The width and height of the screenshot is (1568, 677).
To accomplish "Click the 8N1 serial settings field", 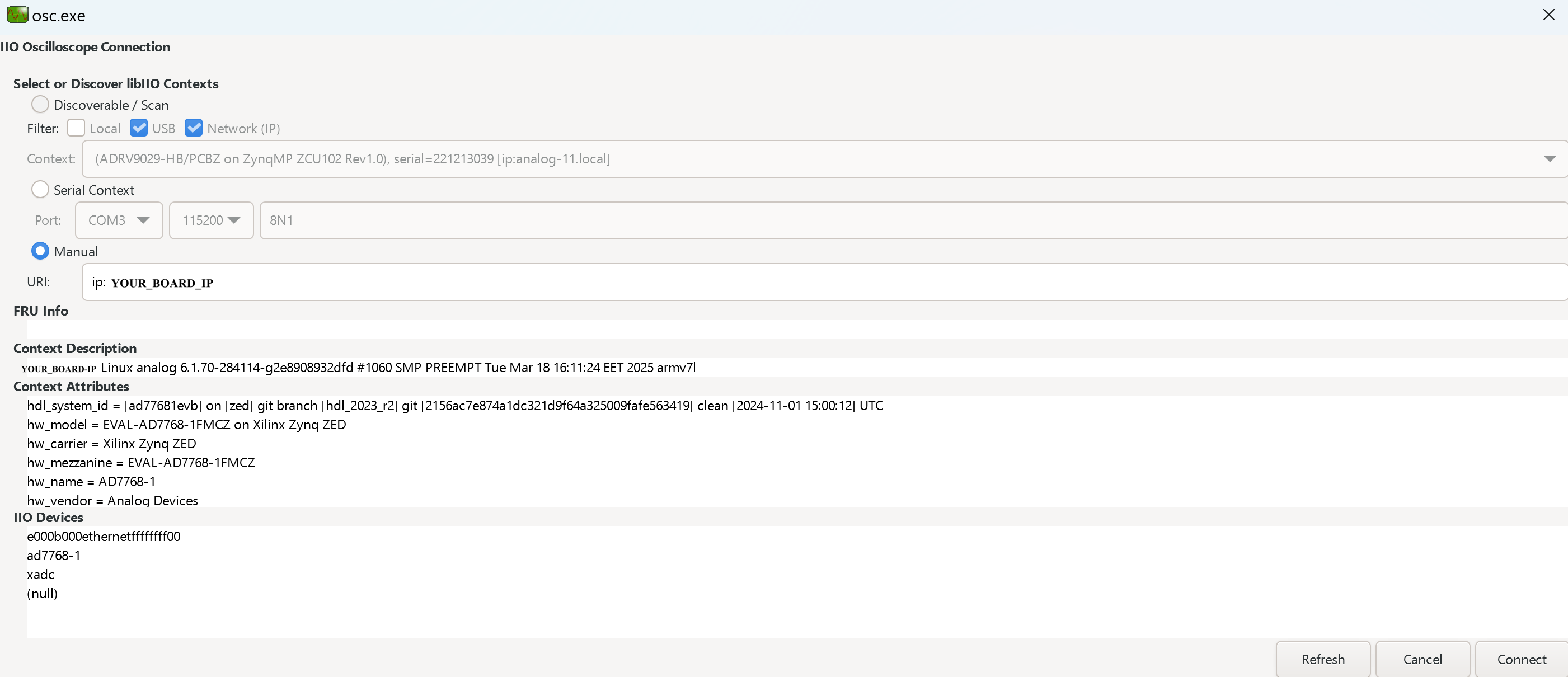I will point(426,220).
